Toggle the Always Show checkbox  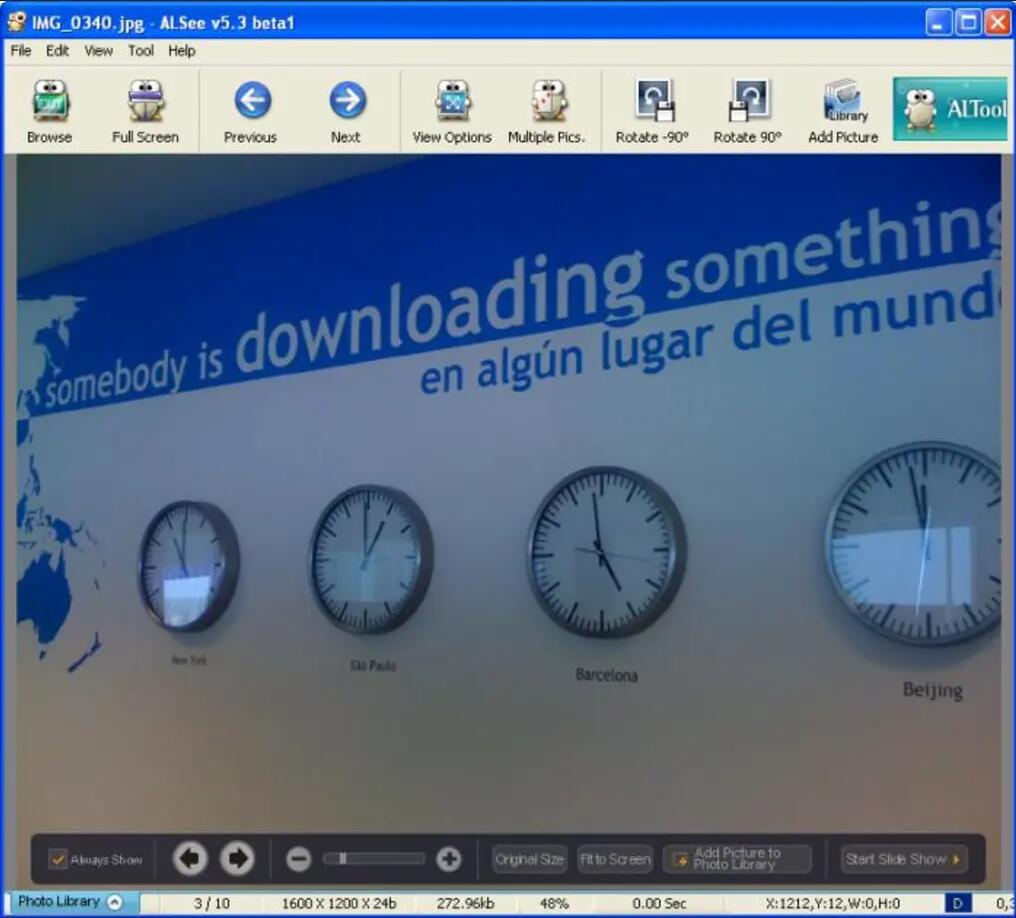59,859
